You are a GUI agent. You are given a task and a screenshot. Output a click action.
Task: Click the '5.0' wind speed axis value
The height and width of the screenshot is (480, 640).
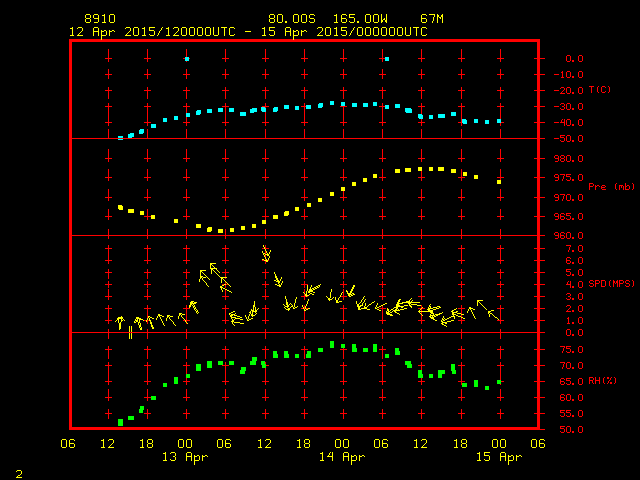click(x=574, y=273)
